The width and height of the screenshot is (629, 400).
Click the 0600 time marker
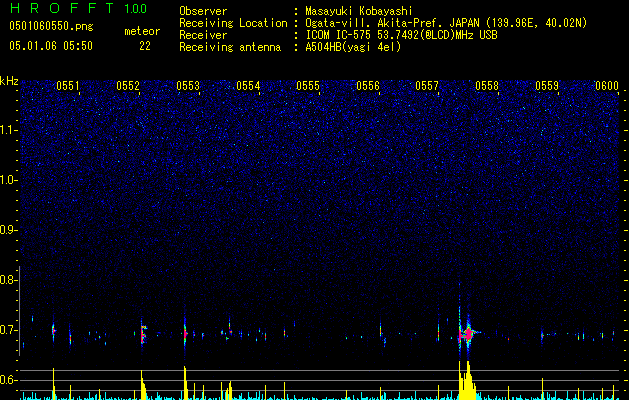pos(607,86)
